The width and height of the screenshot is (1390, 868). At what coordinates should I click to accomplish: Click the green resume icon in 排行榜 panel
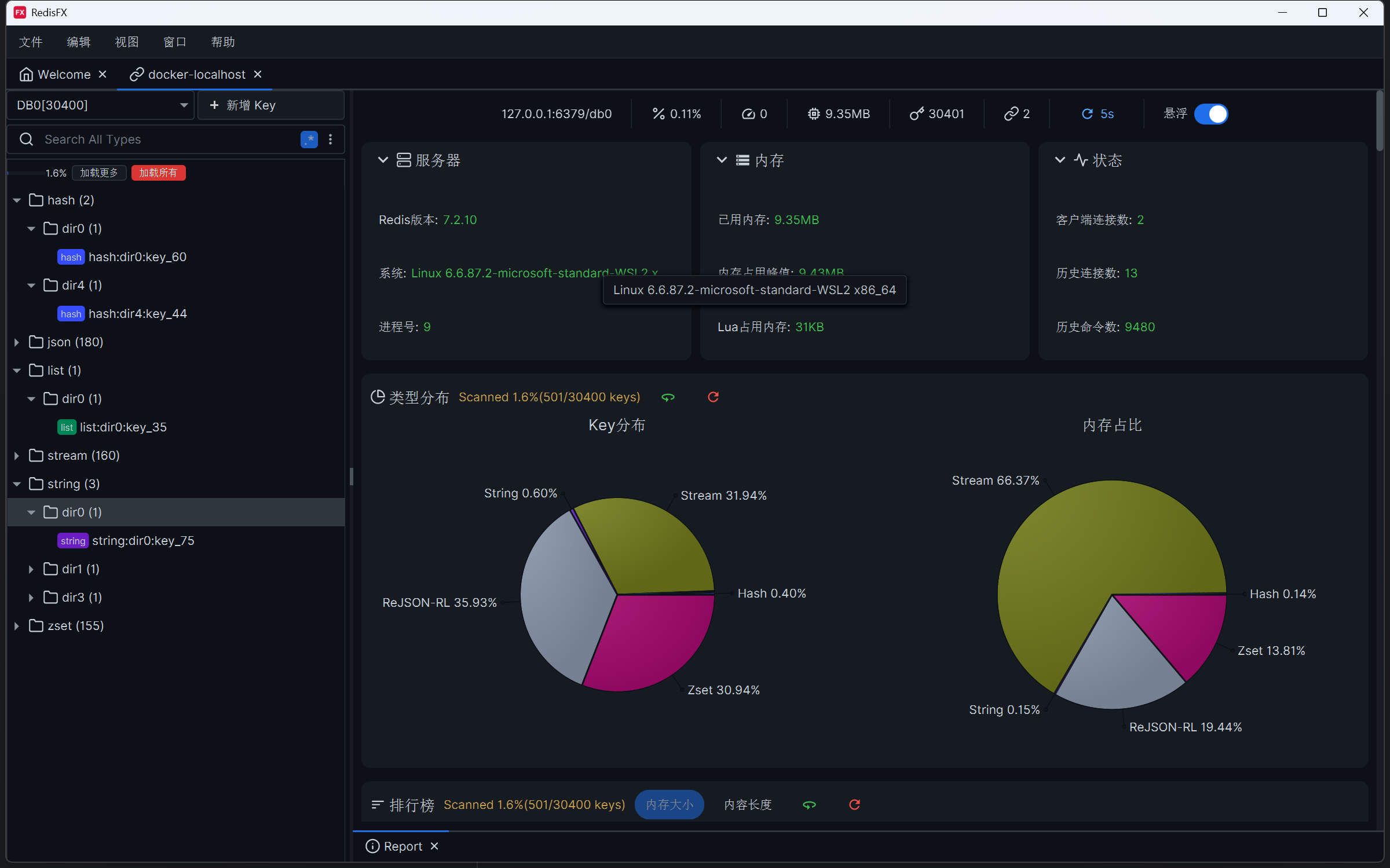(810, 805)
